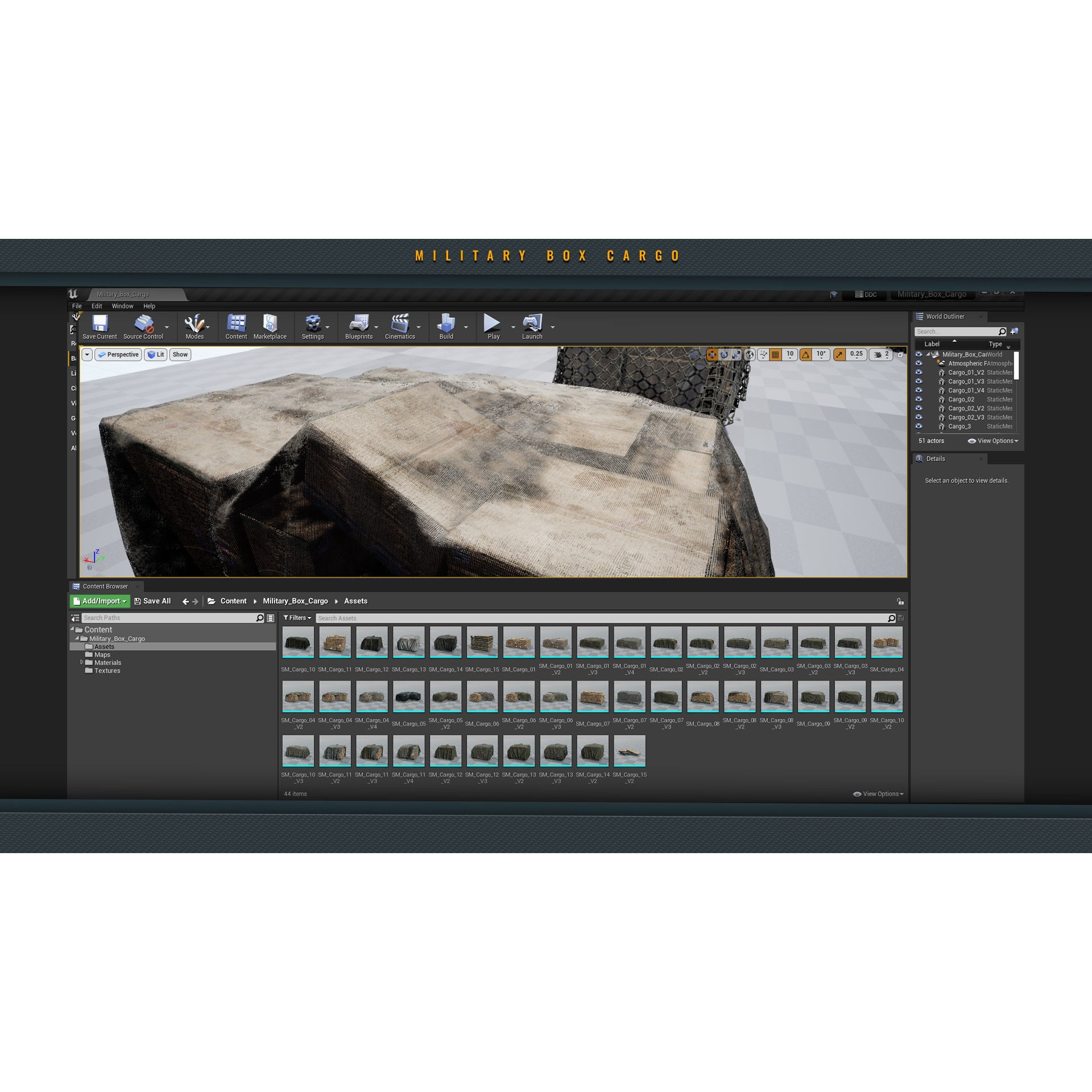Click Content in the breadcrumb path
The width and height of the screenshot is (1092, 1092).
[x=233, y=601]
